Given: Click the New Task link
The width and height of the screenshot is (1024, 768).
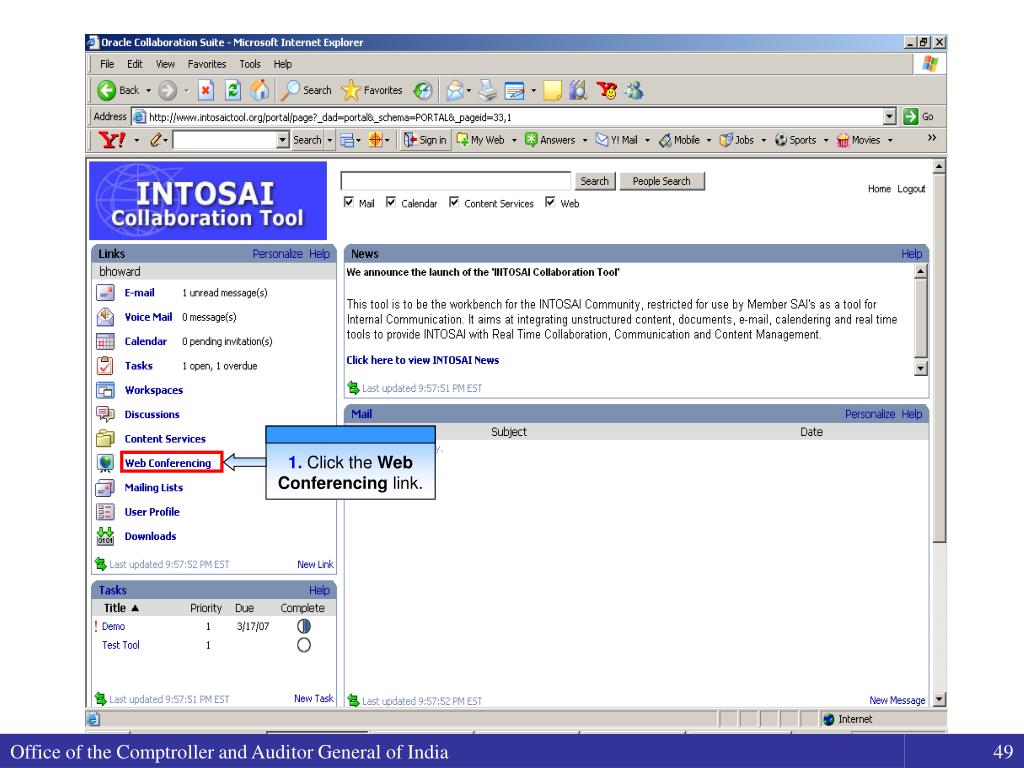Looking at the screenshot, I should (313, 698).
